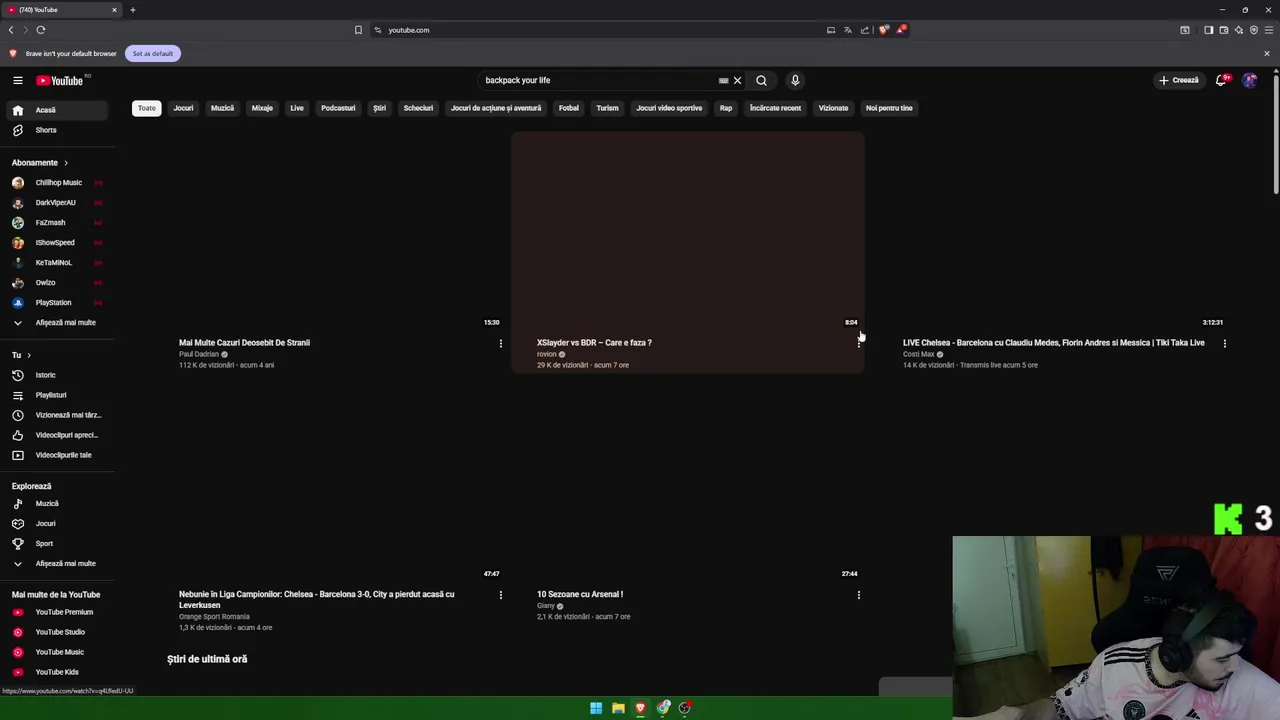Expand the Abonamente section header

(40, 162)
